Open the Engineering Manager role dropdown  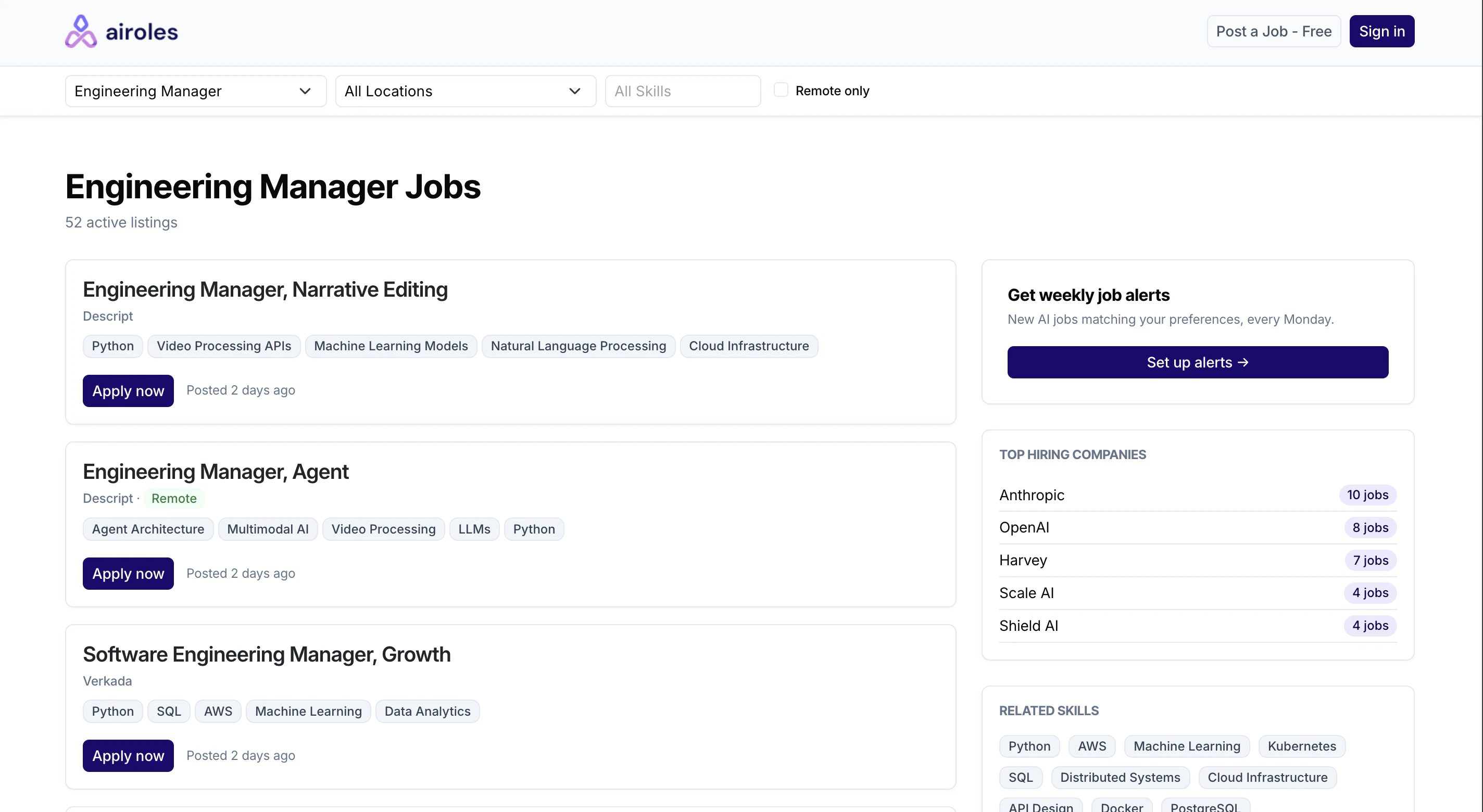coord(195,91)
